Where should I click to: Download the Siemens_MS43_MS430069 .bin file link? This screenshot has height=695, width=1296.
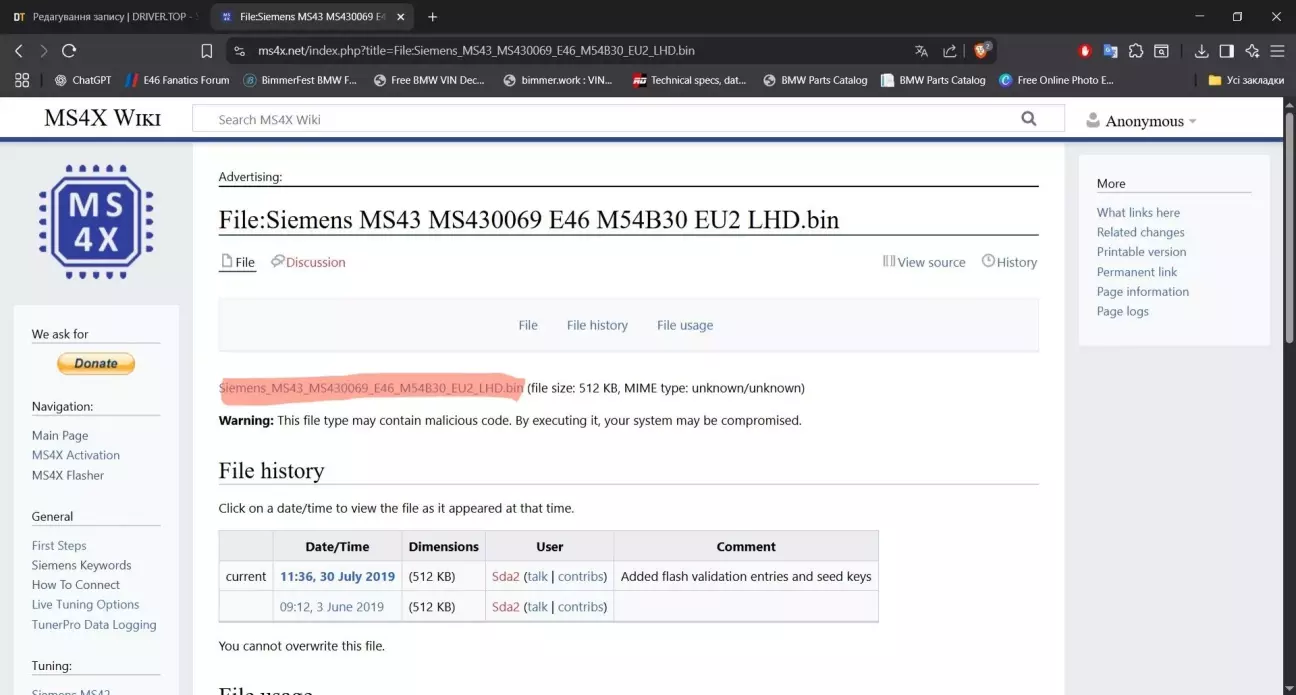click(371, 388)
